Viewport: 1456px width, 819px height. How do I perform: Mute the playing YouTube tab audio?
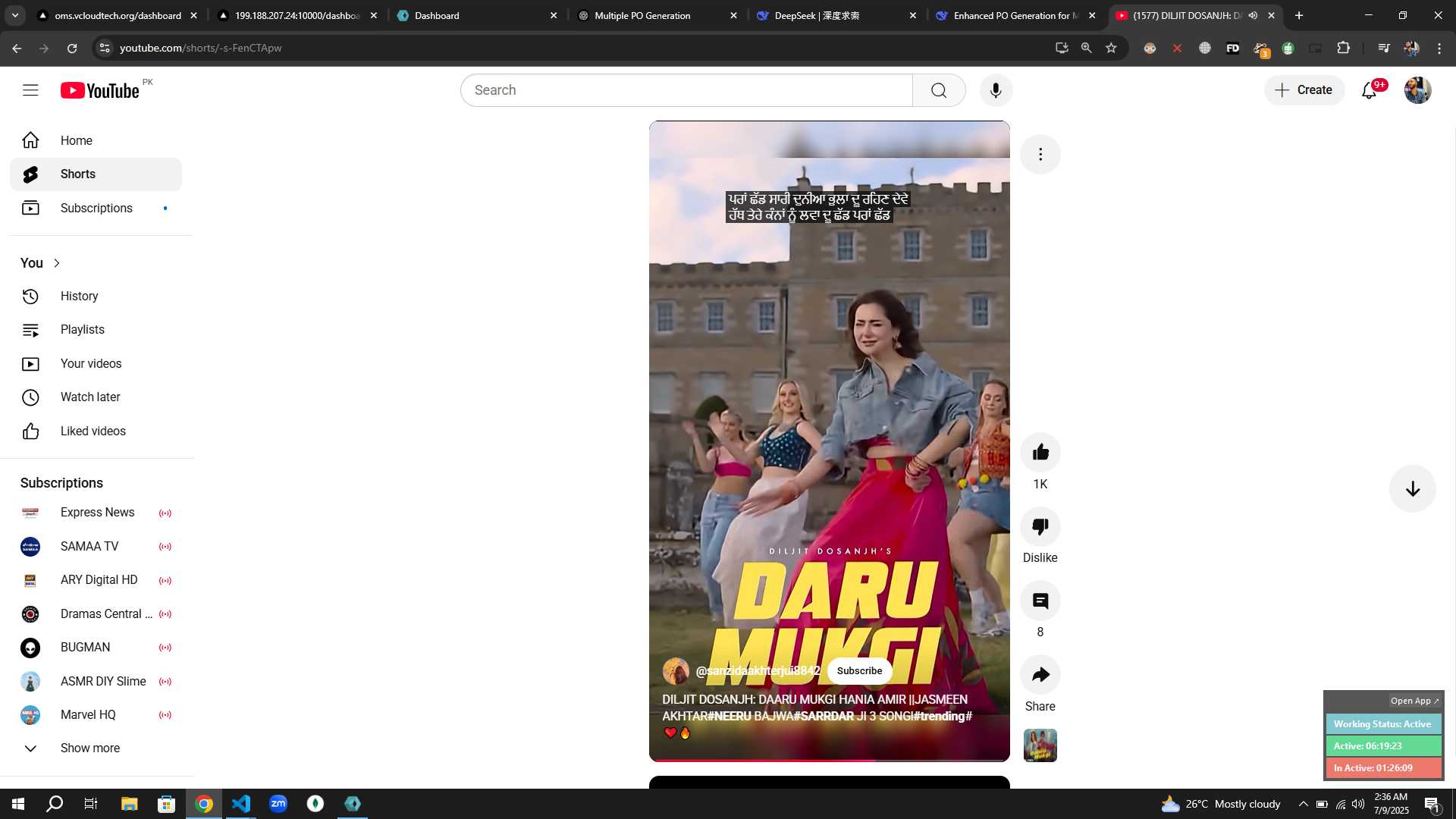tap(1253, 15)
